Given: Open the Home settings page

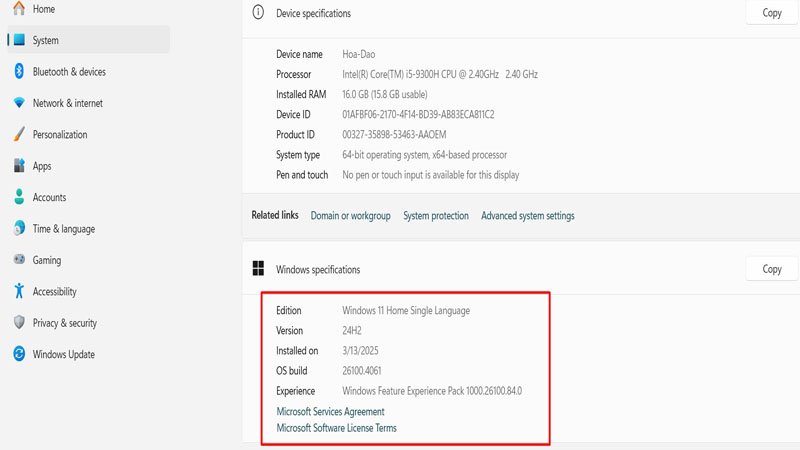Looking at the screenshot, I should [88, 9].
